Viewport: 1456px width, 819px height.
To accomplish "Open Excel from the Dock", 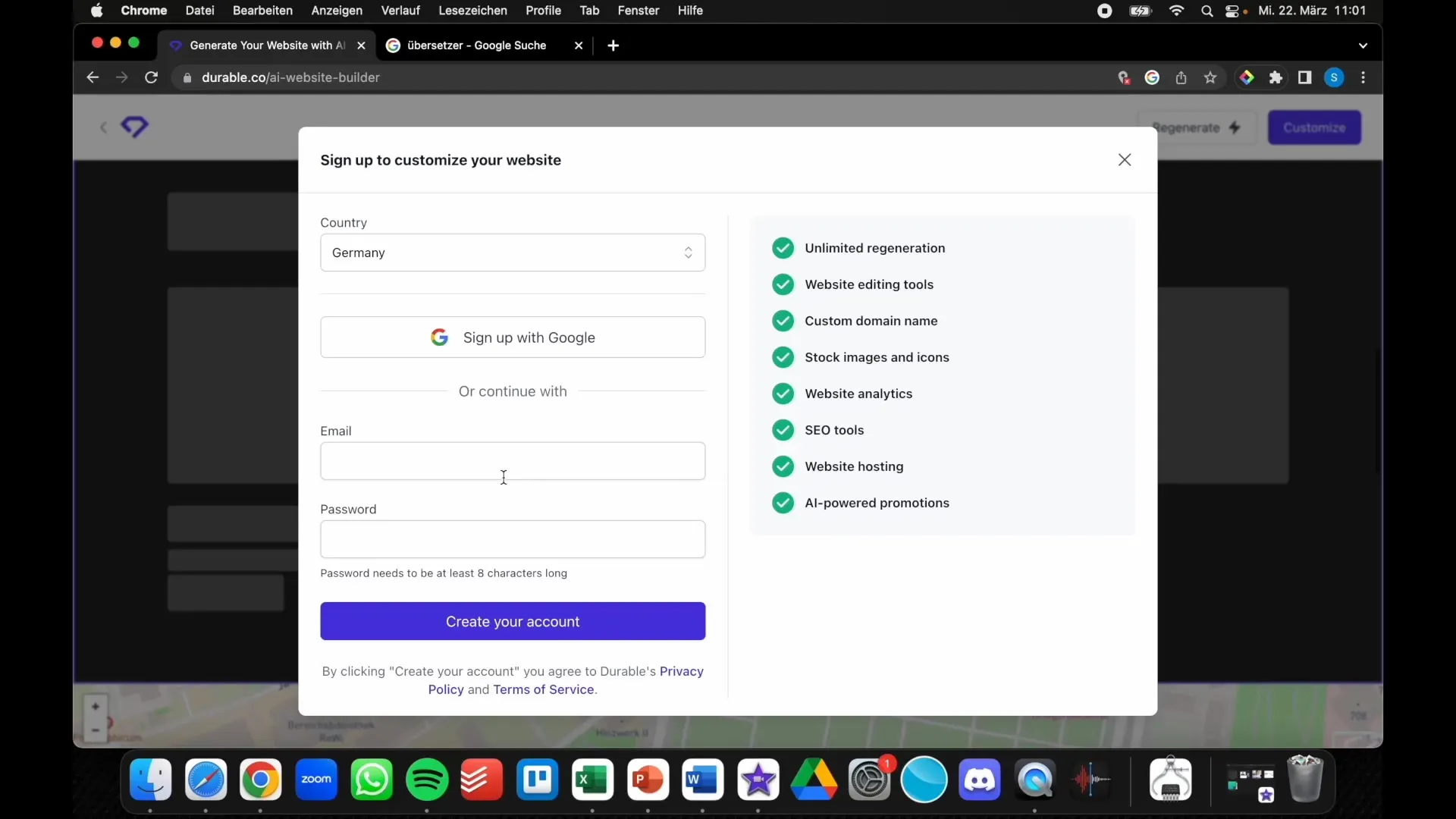I will [x=593, y=780].
